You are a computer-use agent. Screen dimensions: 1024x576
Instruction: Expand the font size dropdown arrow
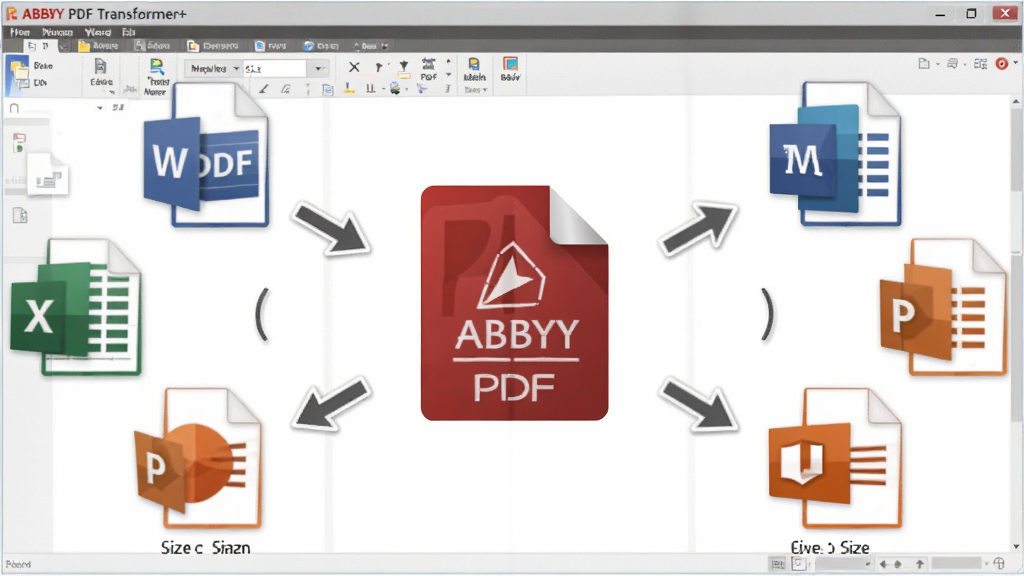point(318,69)
